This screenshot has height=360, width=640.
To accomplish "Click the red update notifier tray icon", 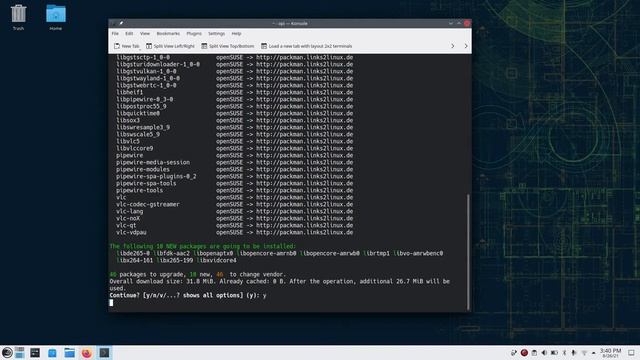I will (524, 353).
